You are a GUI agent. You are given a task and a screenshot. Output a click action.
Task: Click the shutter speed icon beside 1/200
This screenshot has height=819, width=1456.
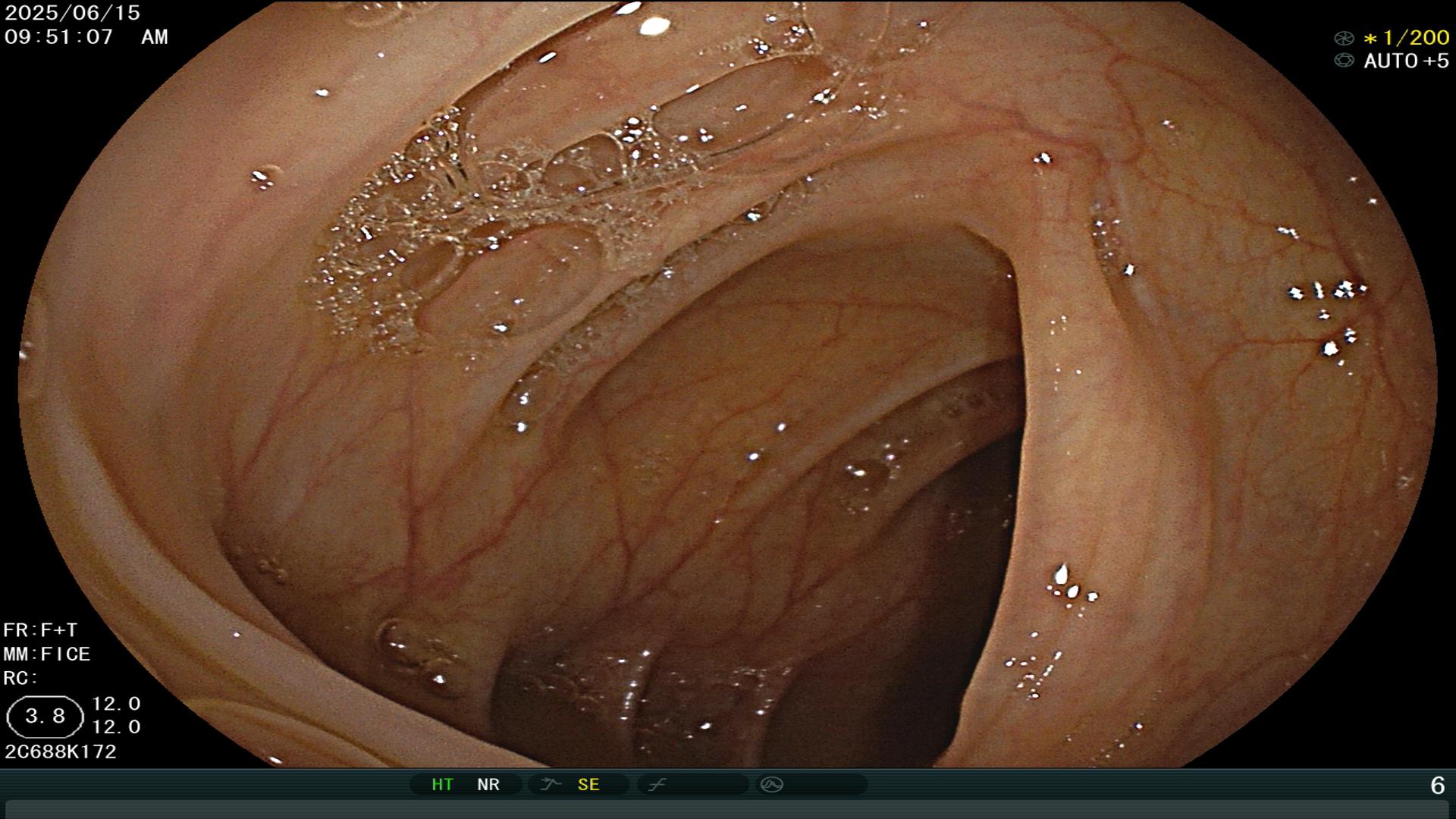click(1344, 38)
